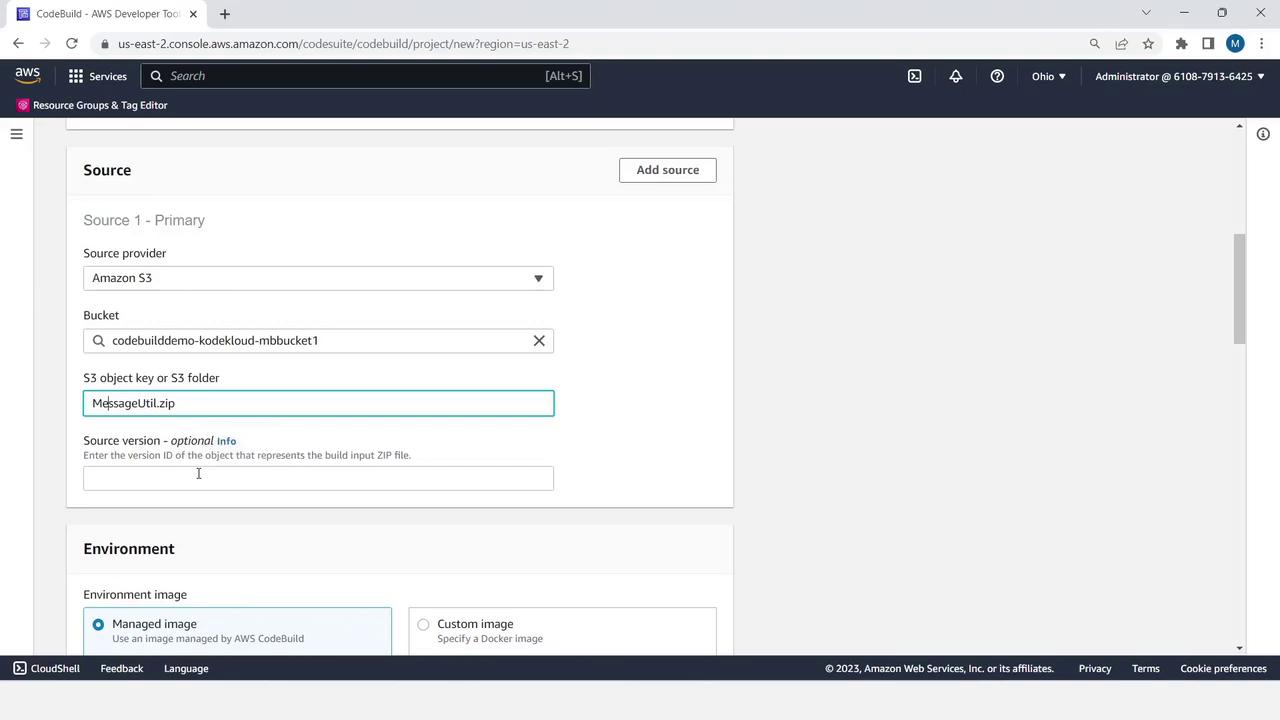1280x720 pixels.
Task: Click the 'Source 1 - Primary' label
Action: [144, 220]
